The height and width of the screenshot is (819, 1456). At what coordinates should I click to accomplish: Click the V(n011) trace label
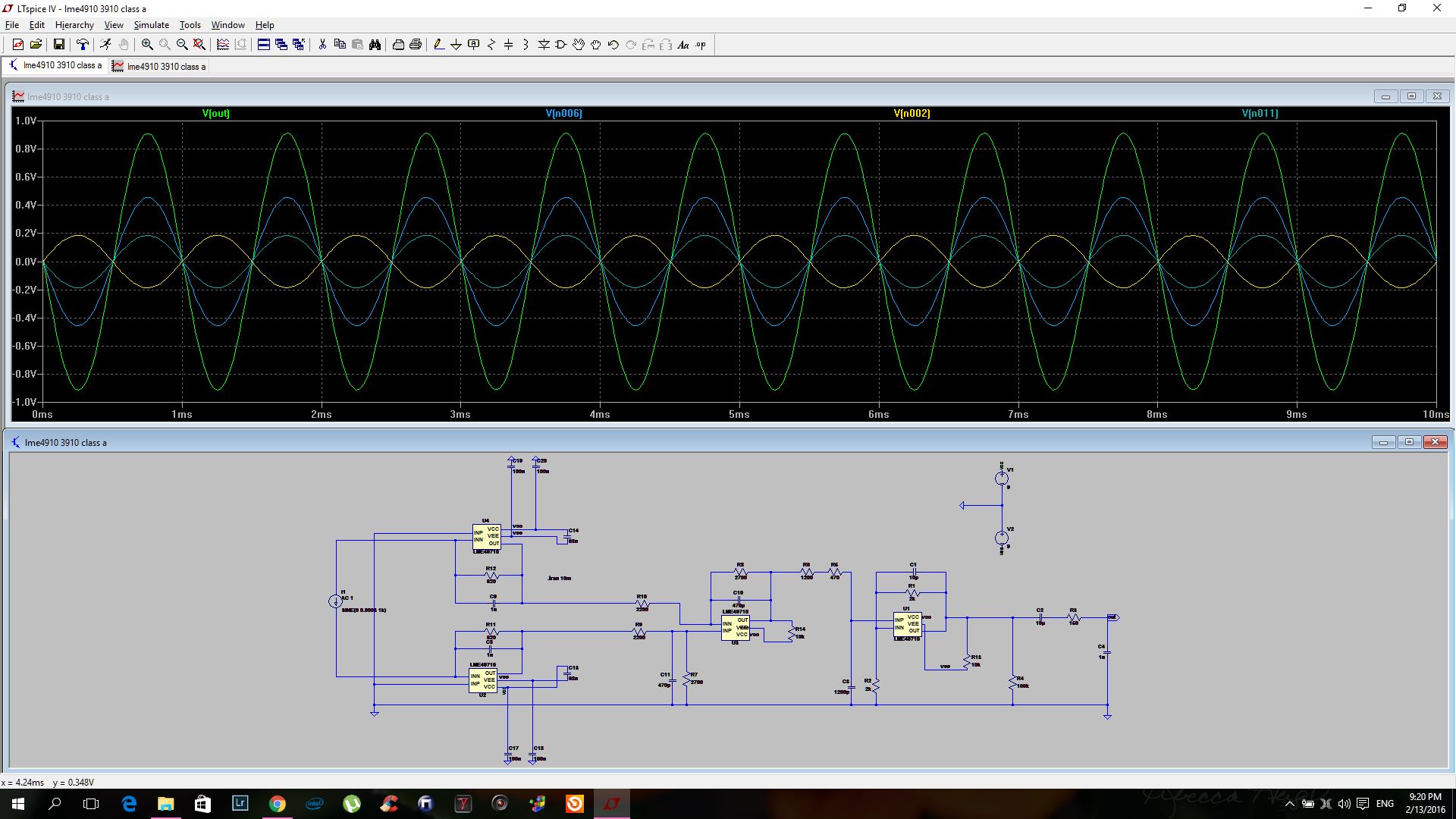pos(1260,114)
